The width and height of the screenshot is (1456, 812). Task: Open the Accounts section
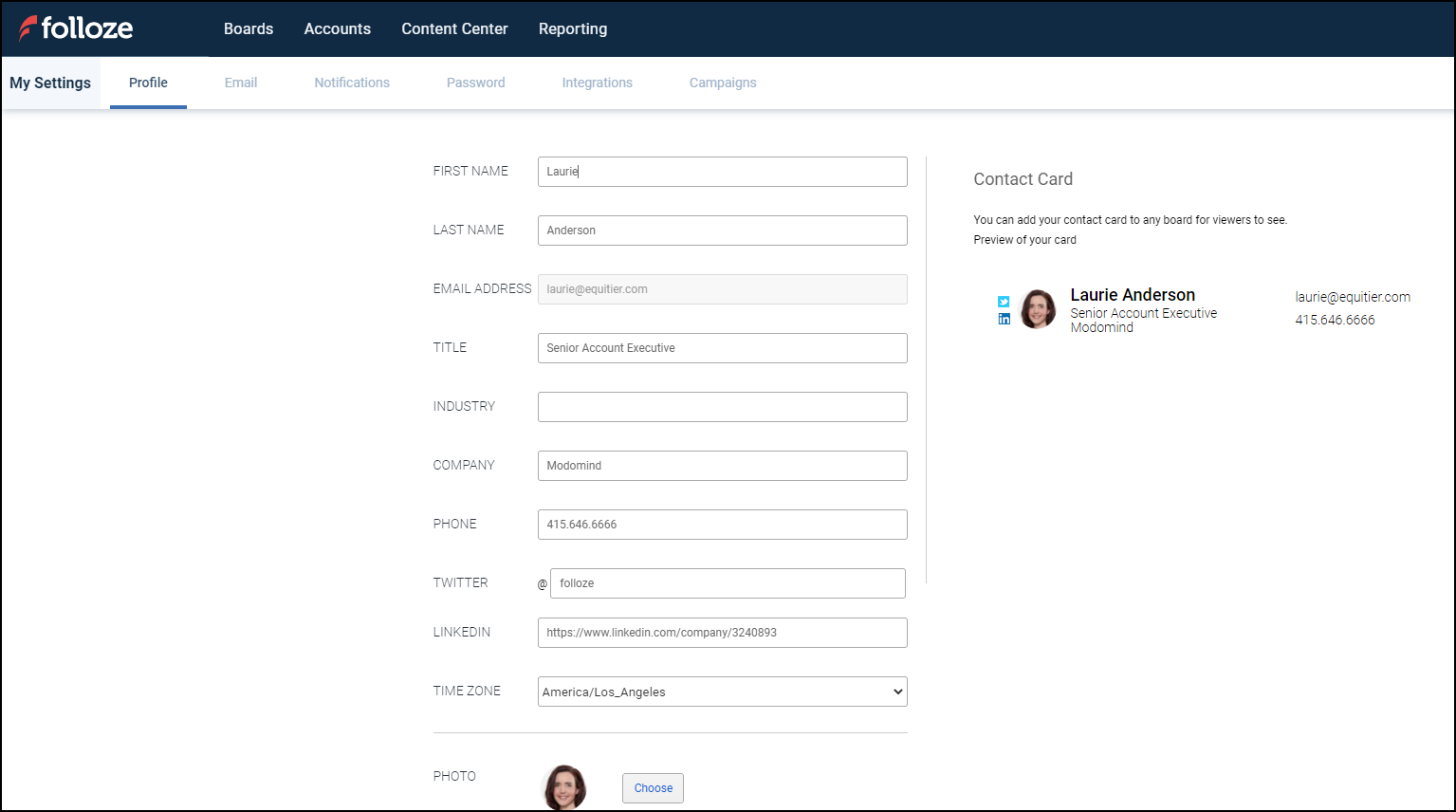click(337, 28)
